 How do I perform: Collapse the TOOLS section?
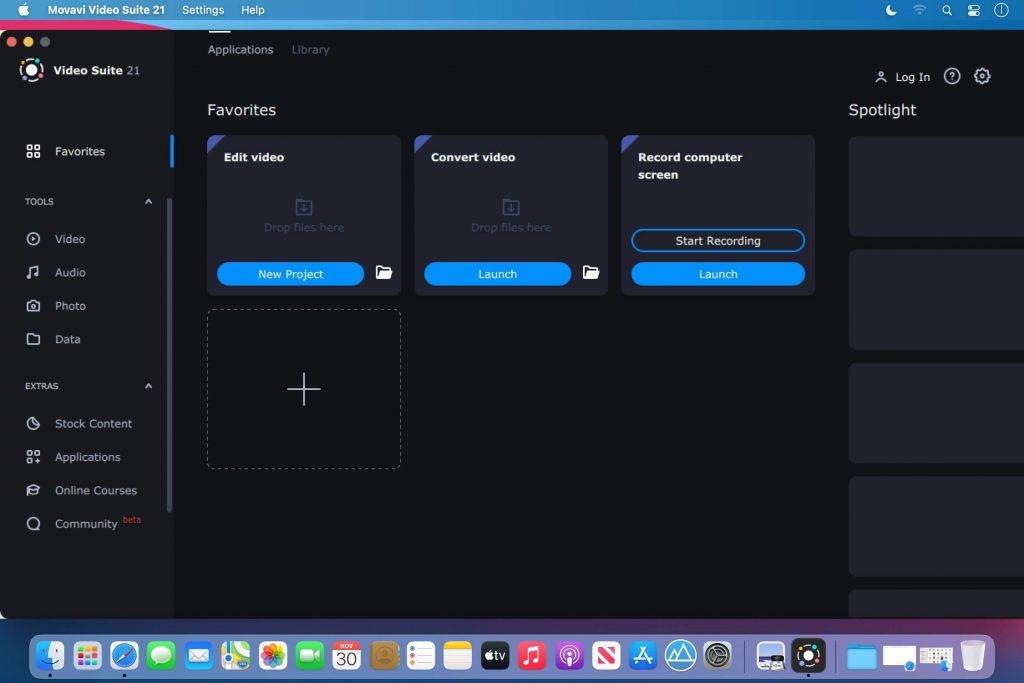[148, 201]
